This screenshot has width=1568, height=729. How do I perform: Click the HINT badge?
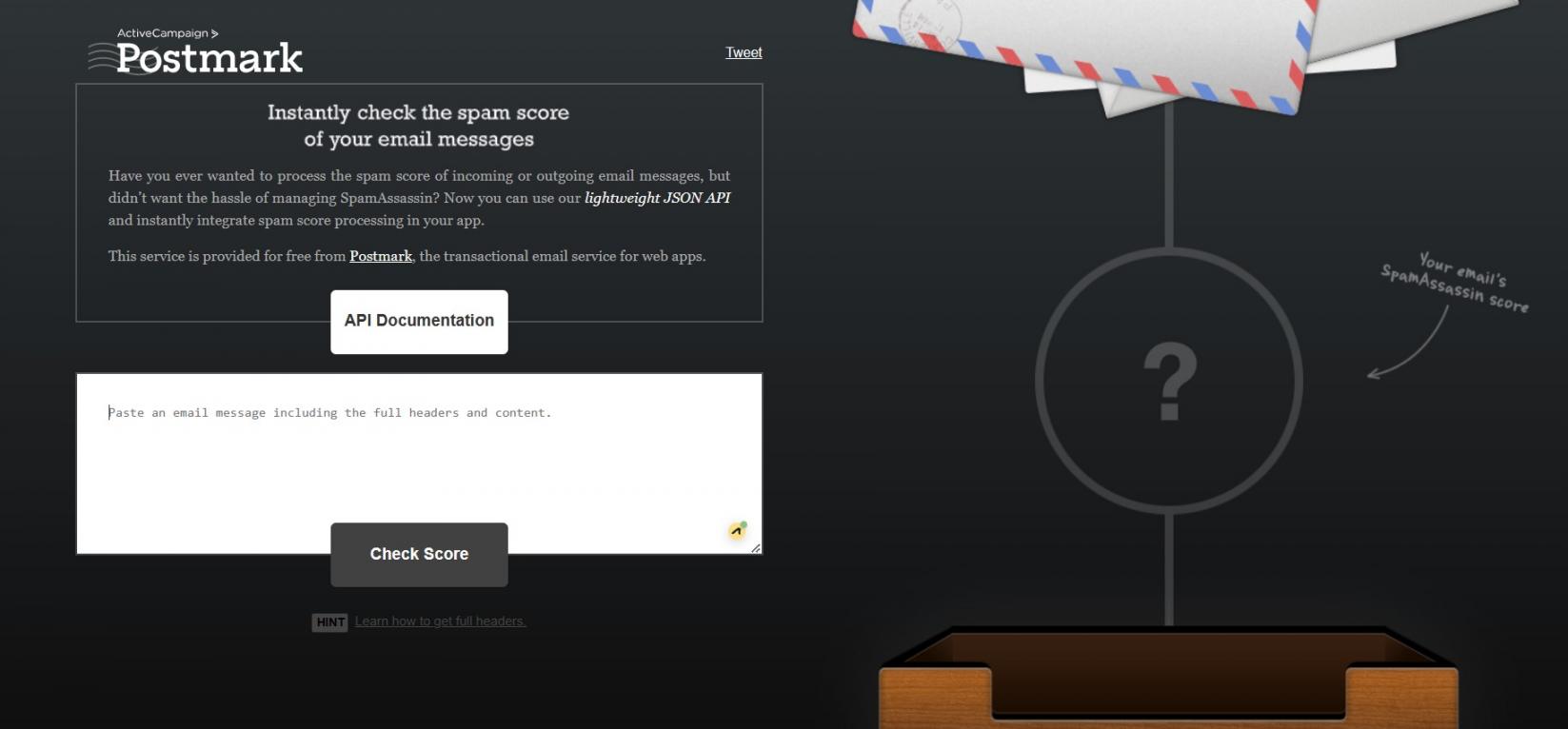(330, 622)
